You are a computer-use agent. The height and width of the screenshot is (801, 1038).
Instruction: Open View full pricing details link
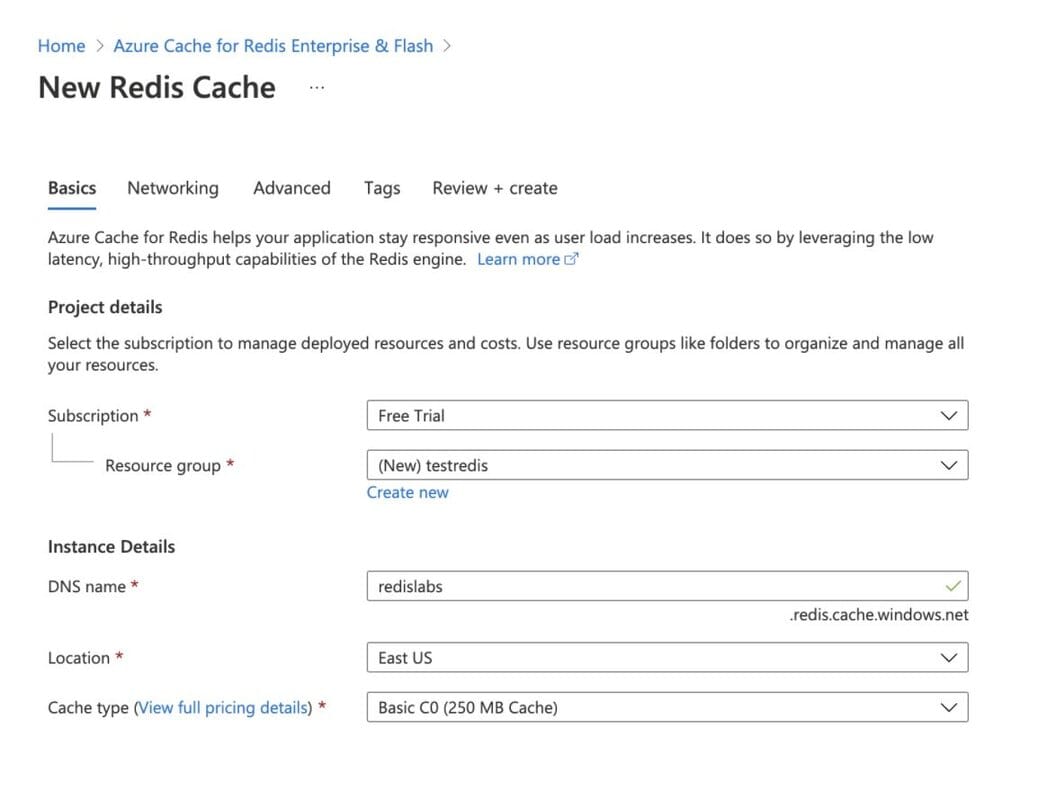[222, 707]
